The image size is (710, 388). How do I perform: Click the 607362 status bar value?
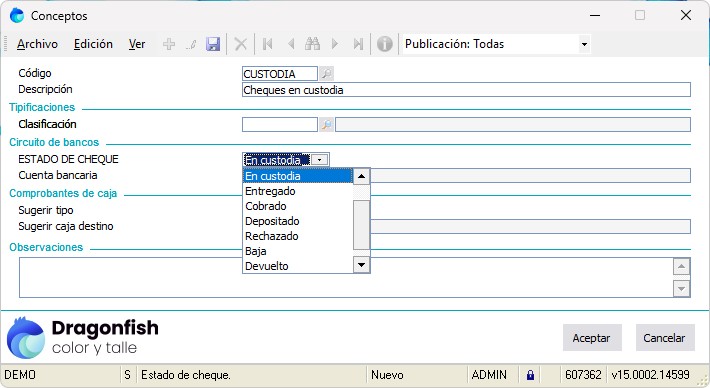click(x=583, y=375)
